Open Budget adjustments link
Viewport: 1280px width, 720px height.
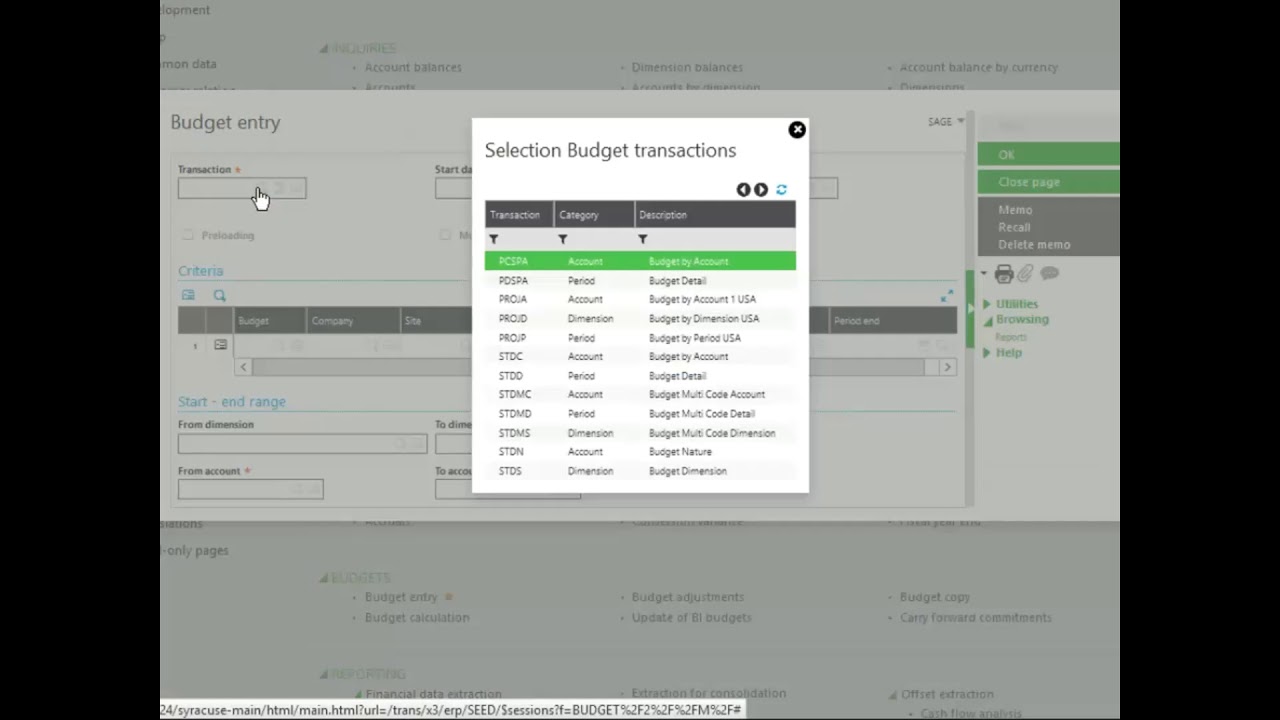(688, 598)
